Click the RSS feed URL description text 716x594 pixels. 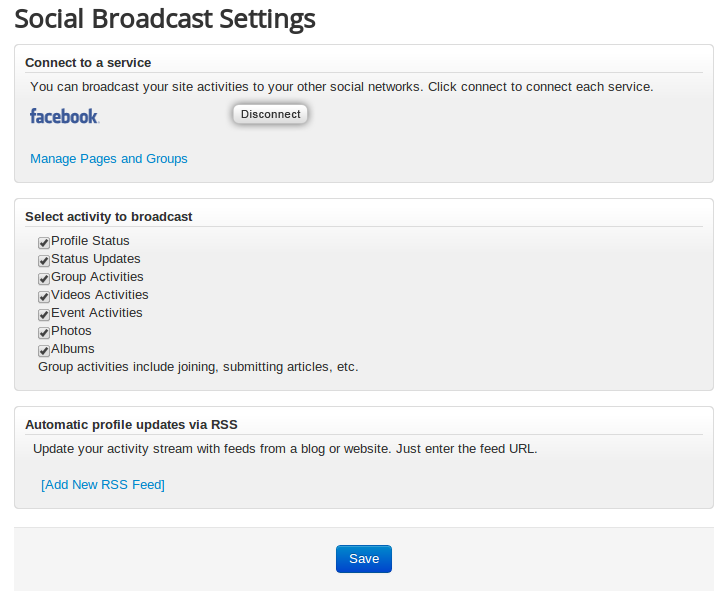pyautogui.click(x=285, y=449)
